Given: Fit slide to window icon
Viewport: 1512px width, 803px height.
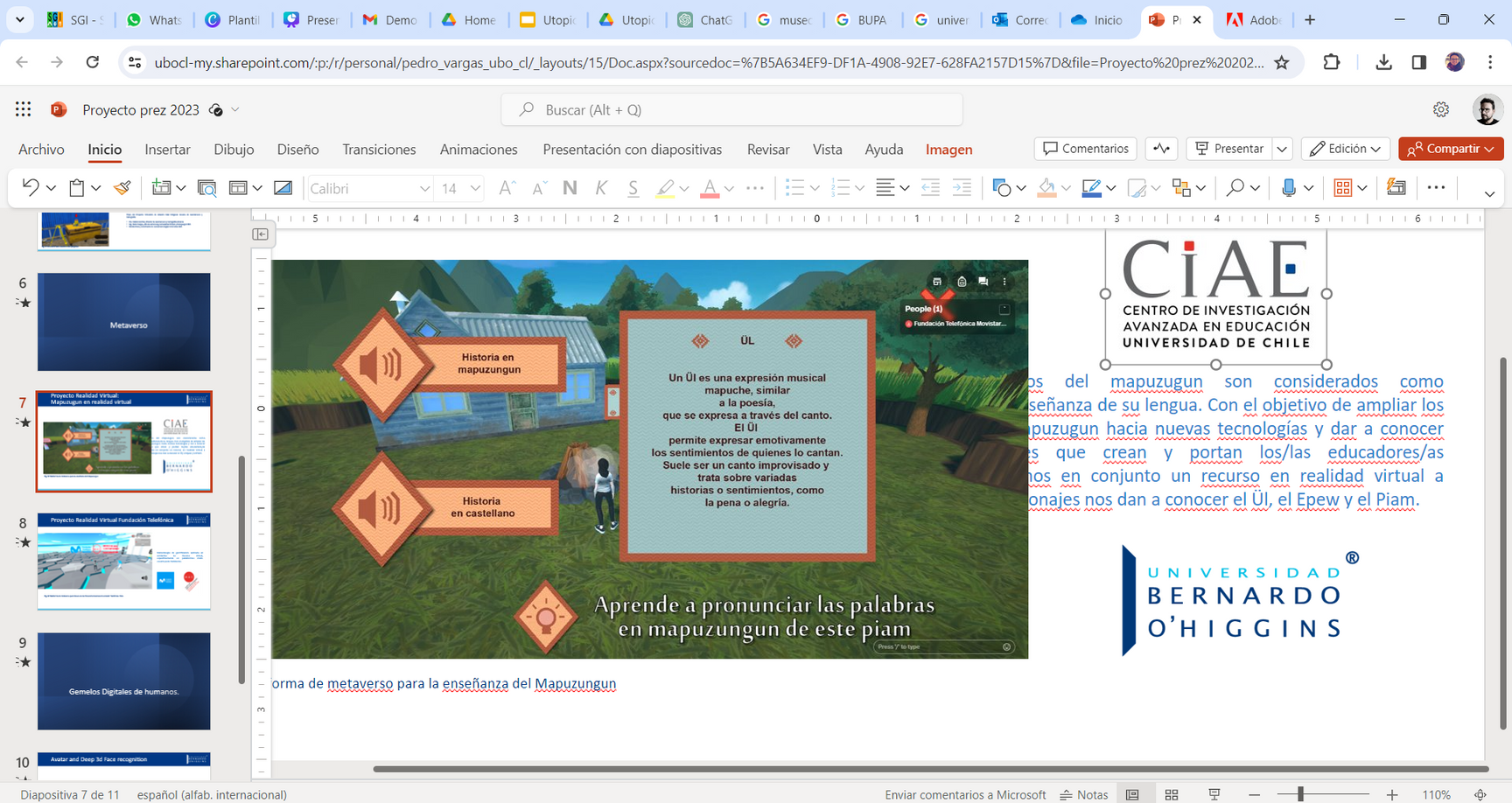Looking at the screenshot, I should (1480, 794).
